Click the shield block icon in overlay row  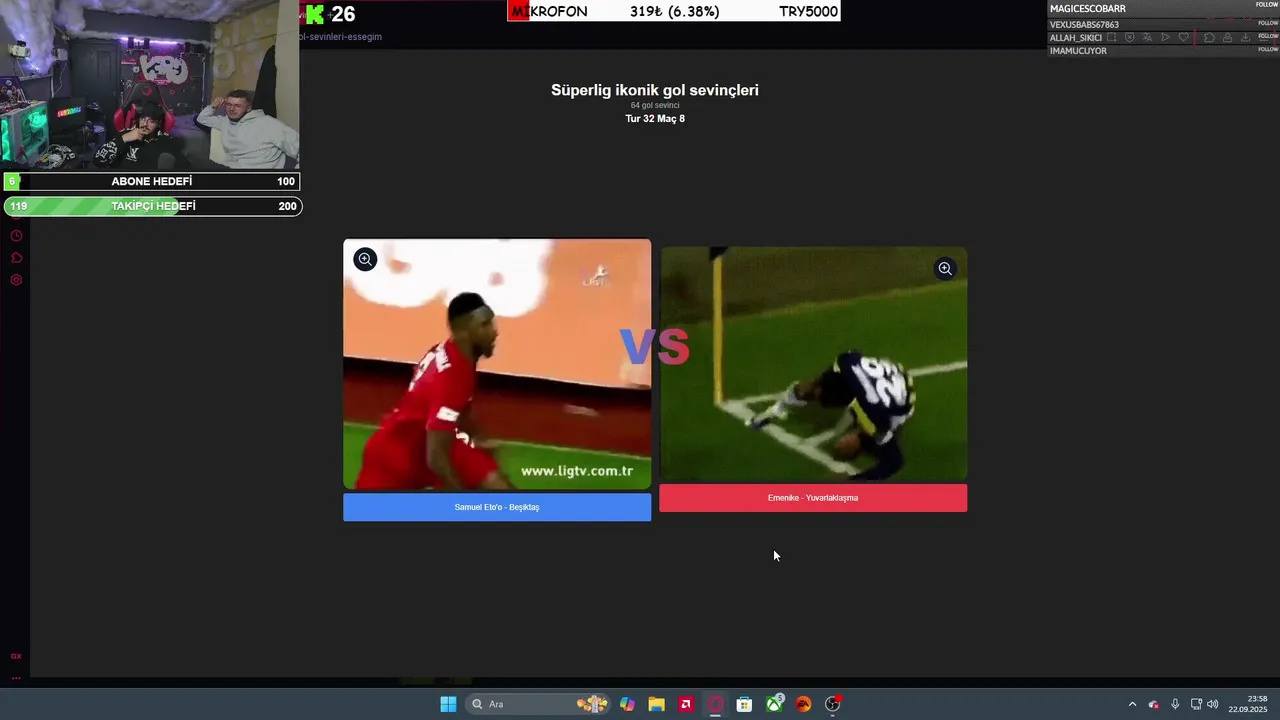[x=1130, y=37]
